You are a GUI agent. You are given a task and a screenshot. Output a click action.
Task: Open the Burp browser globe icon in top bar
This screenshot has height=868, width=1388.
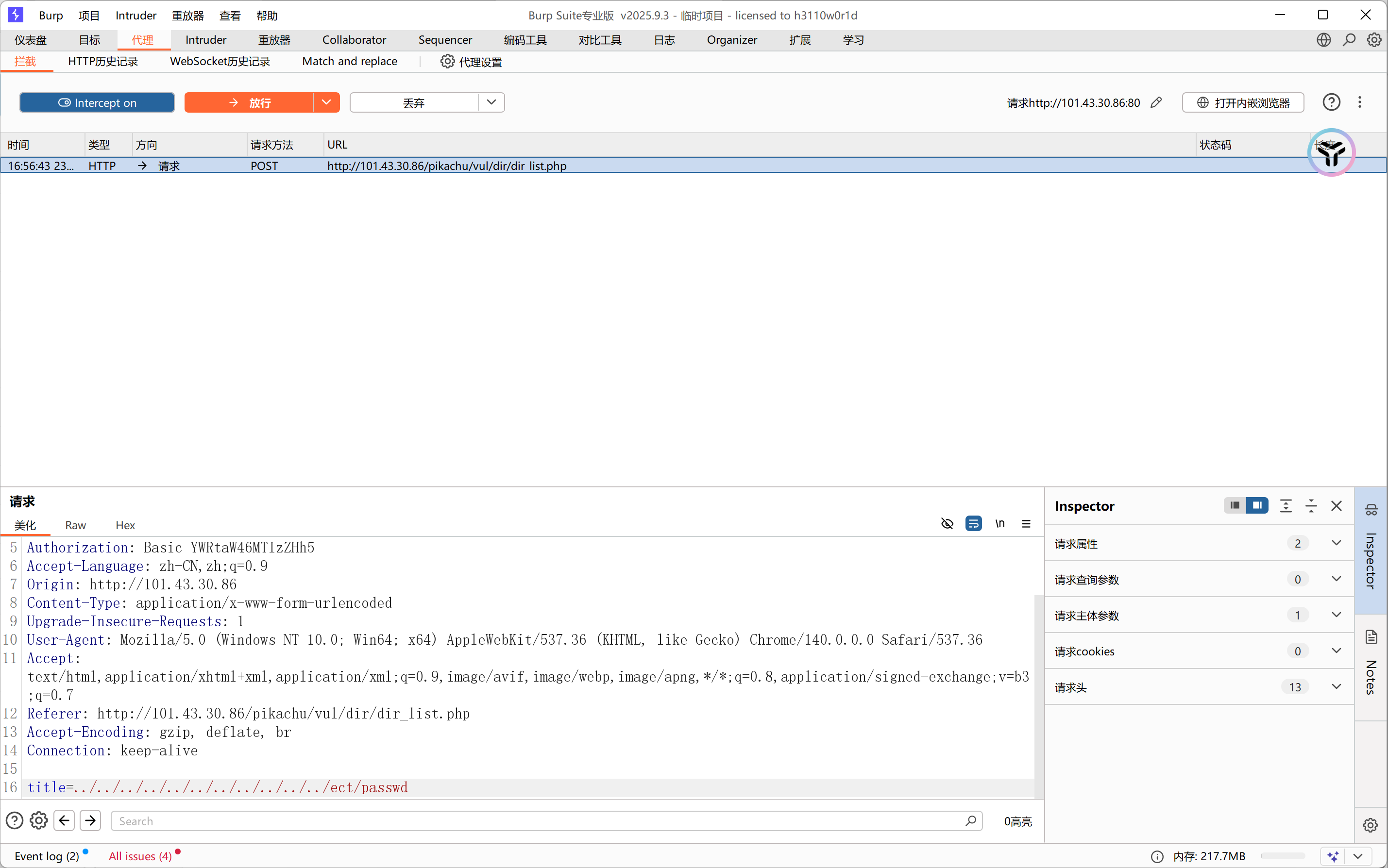tap(1324, 40)
